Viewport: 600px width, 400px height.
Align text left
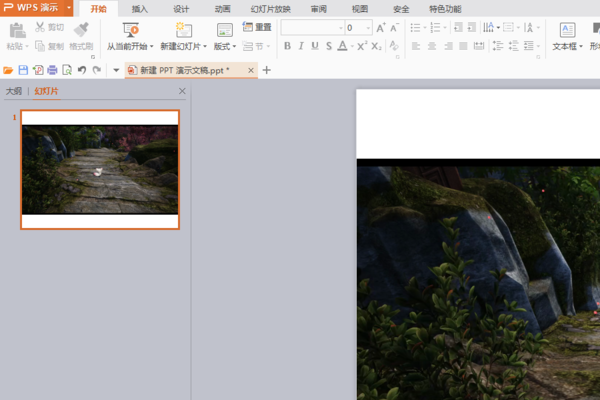pos(416,46)
